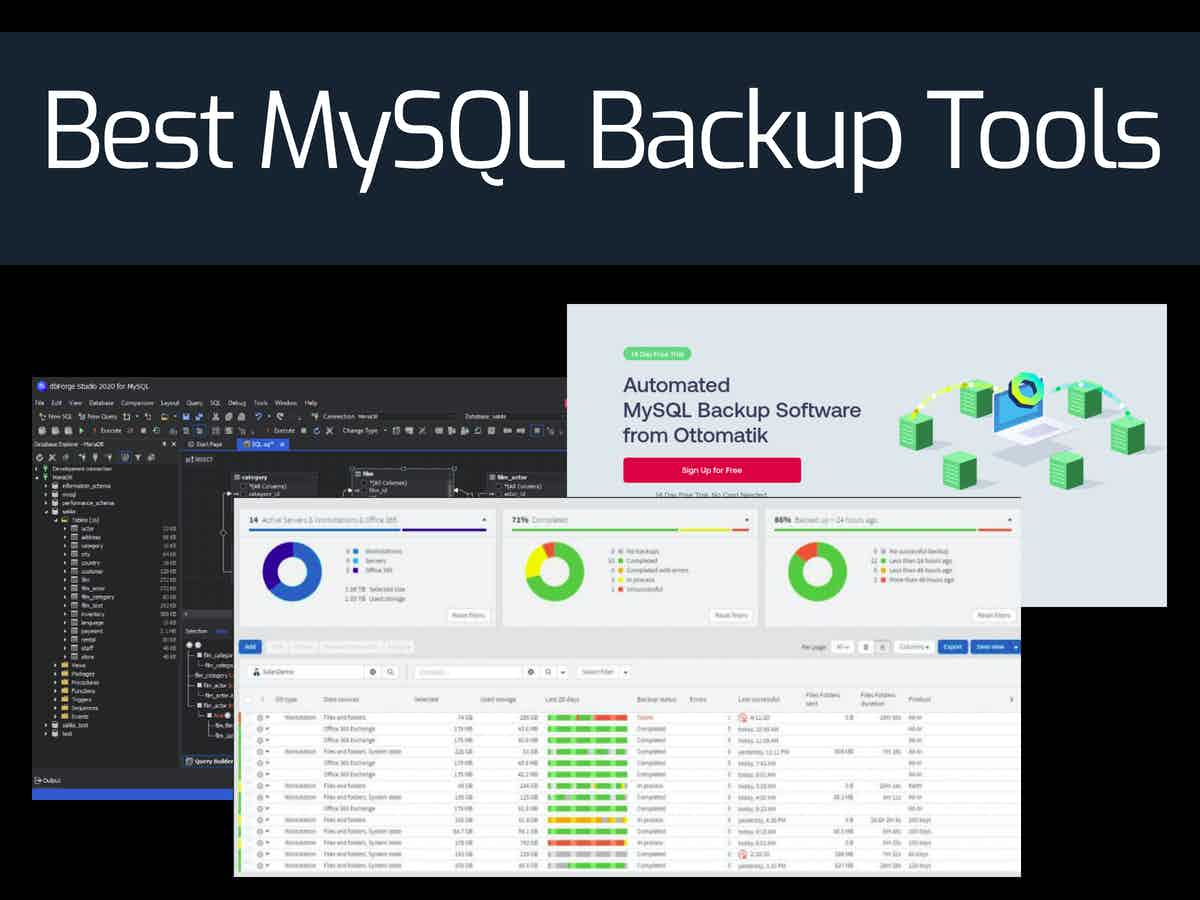The image size is (1200, 900).
Task: Click the delete X icon in Database Explorer
Action: pos(51,455)
